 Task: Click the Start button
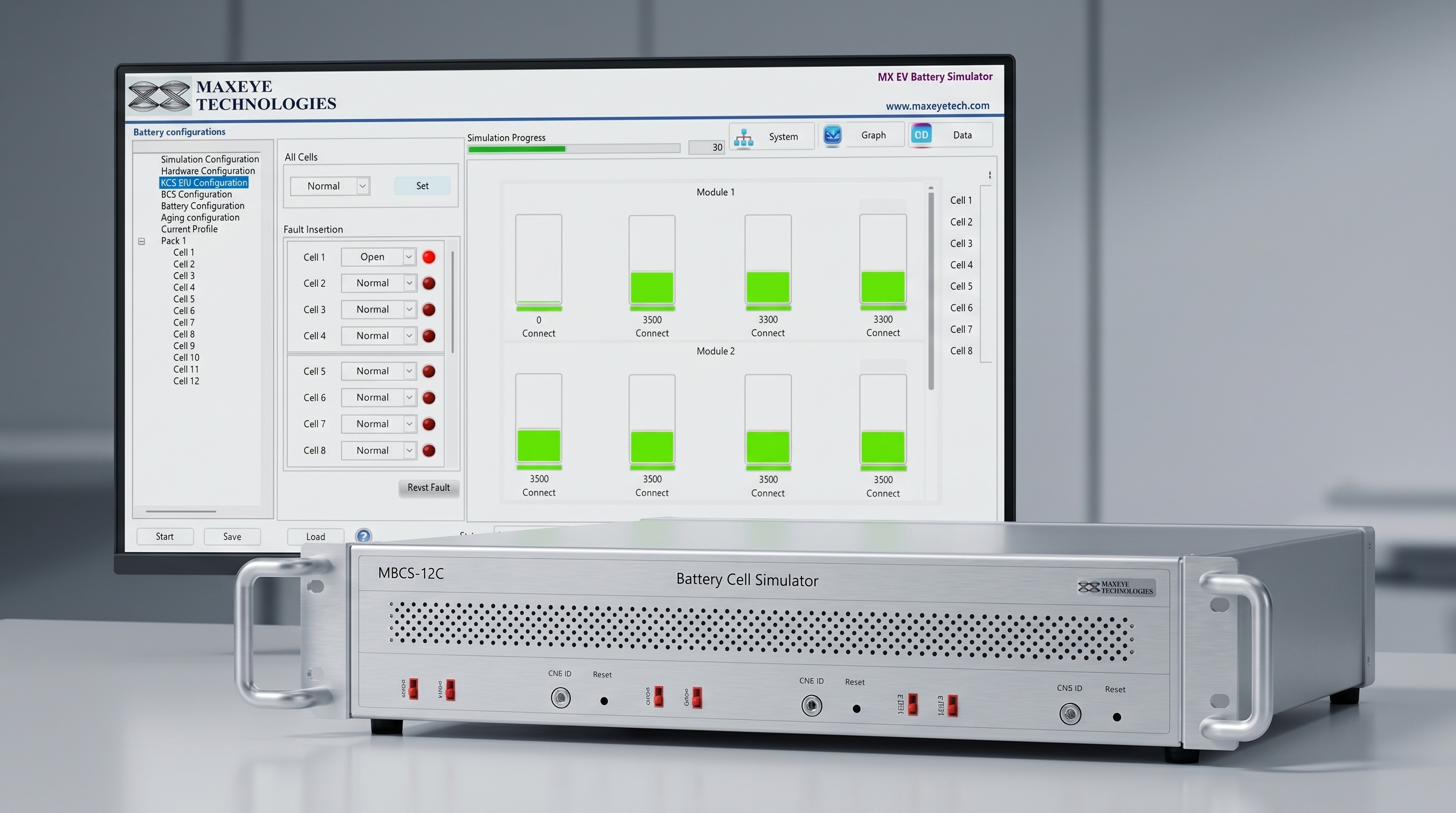pyautogui.click(x=165, y=537)
